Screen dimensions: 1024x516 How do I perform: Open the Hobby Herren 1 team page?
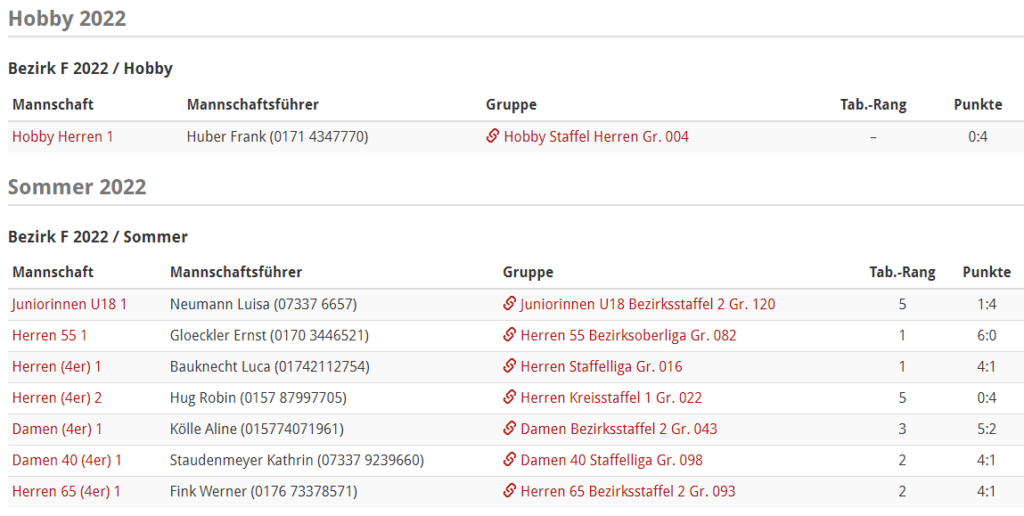point(63,137)
